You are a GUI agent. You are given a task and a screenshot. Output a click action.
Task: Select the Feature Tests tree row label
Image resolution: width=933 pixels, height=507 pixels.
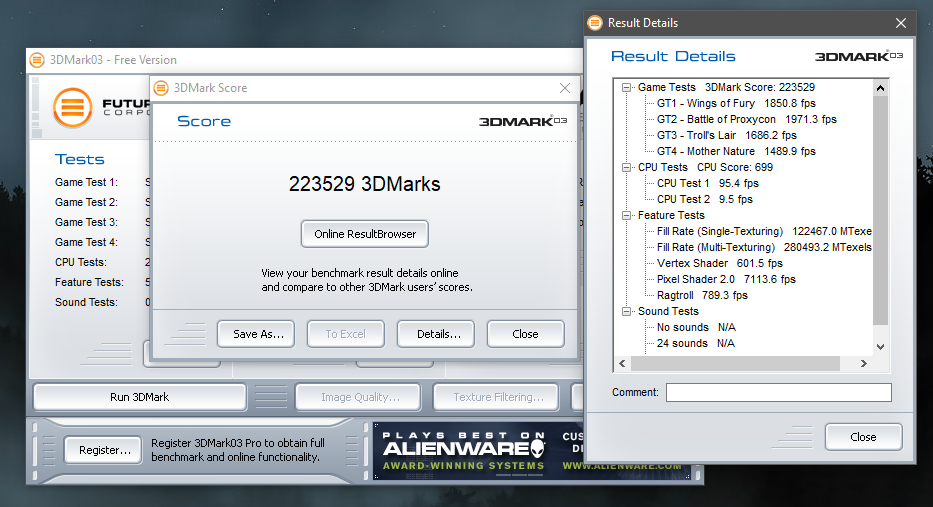671,215
